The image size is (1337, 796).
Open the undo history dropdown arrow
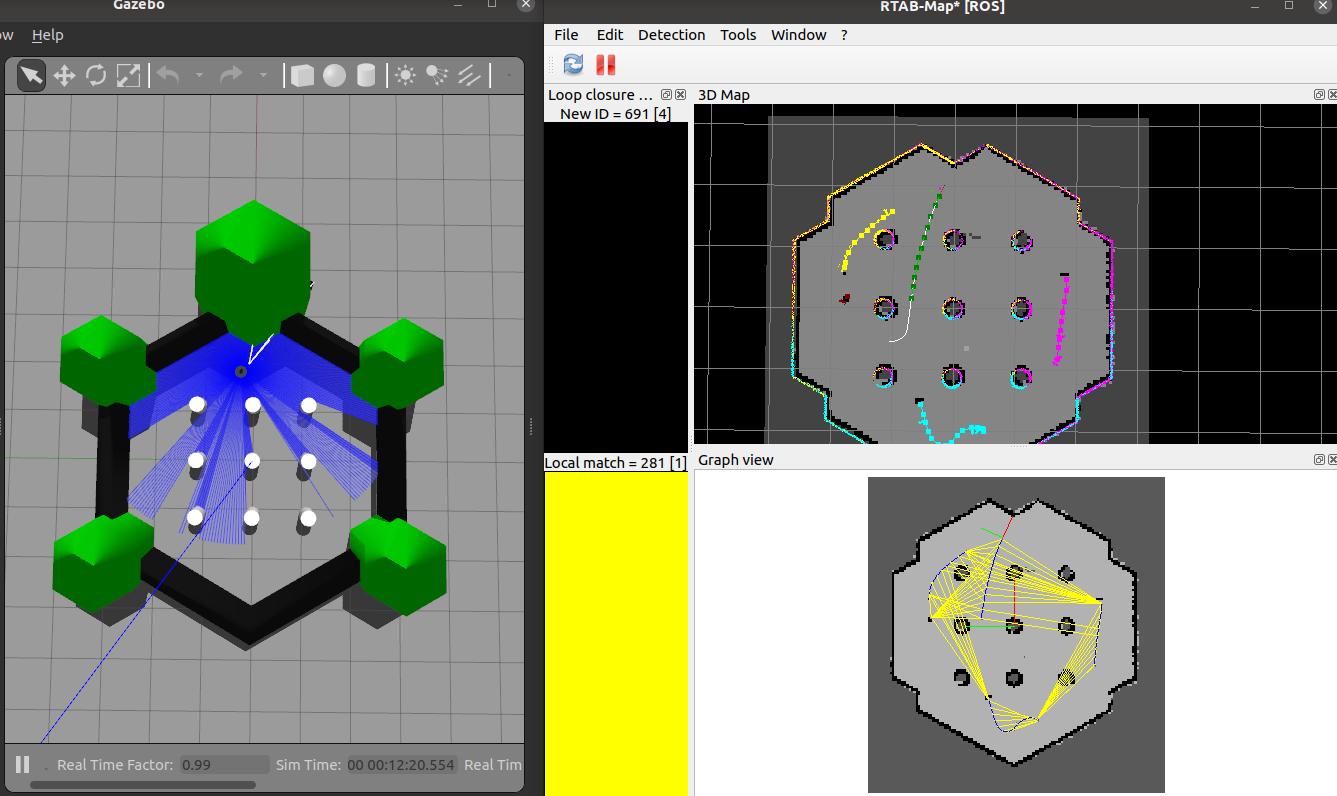[x=199, y=75]
